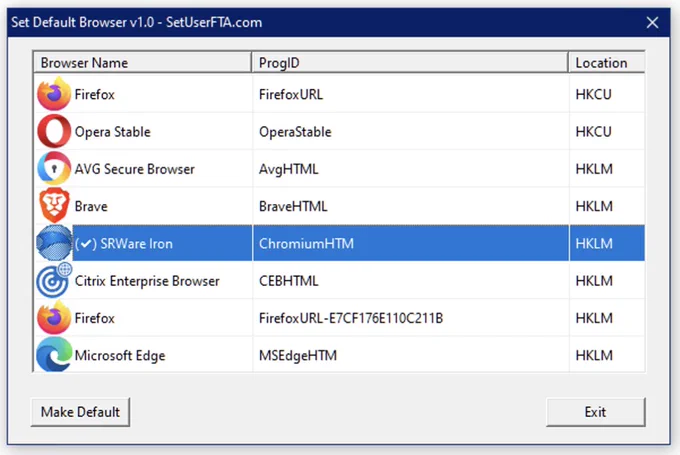The width and height of the screenshot is (680, 455).
Task: Click the ProgID column header
Action: coord(410,63)
